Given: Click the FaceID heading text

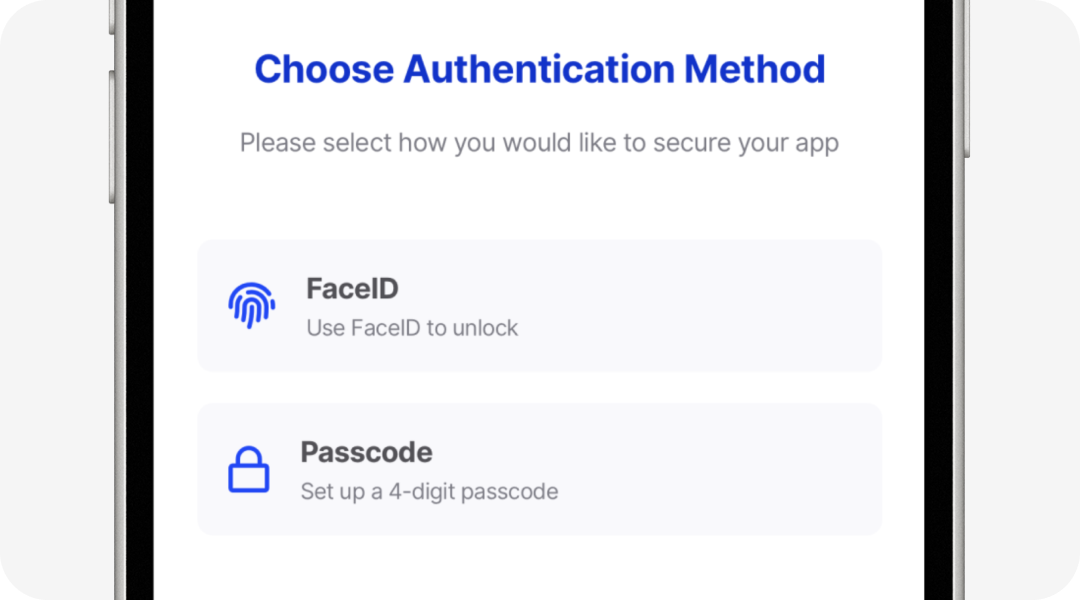Looking at the screenshot, I should point(351,288).
